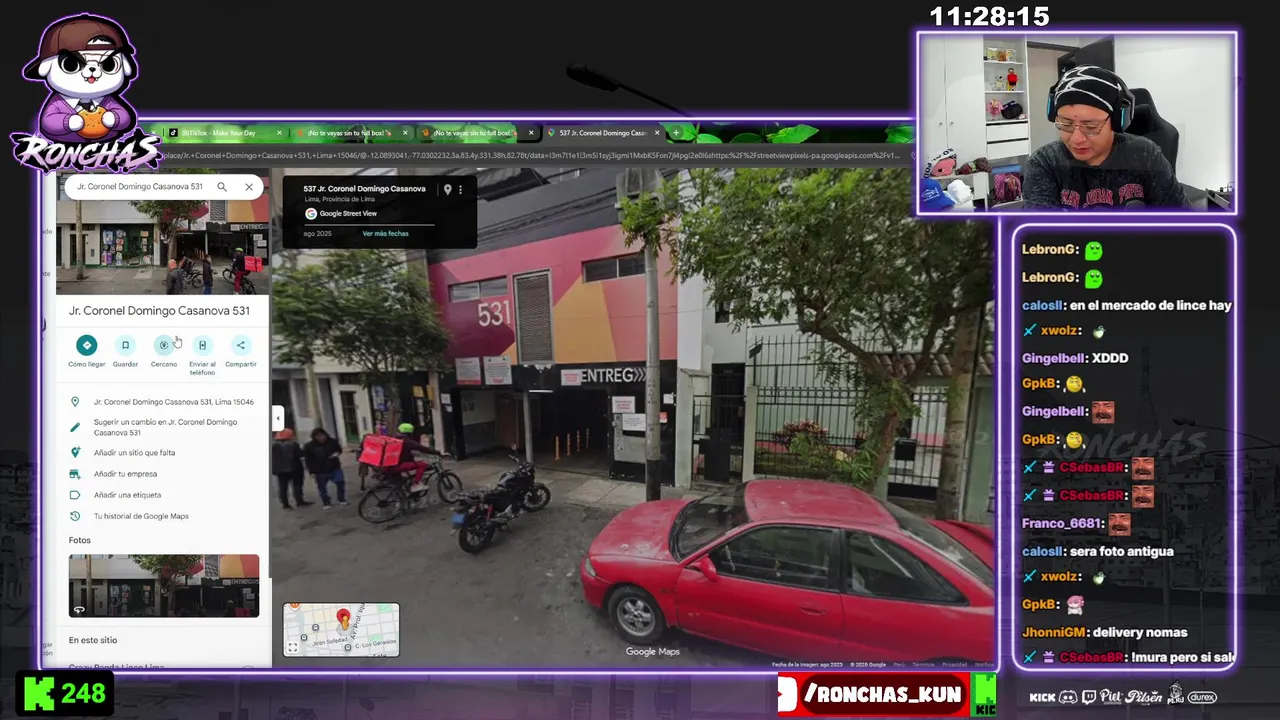Click the Ver más fechas link
Viewport: 1280px width, 720px height.
pos(385,234)
